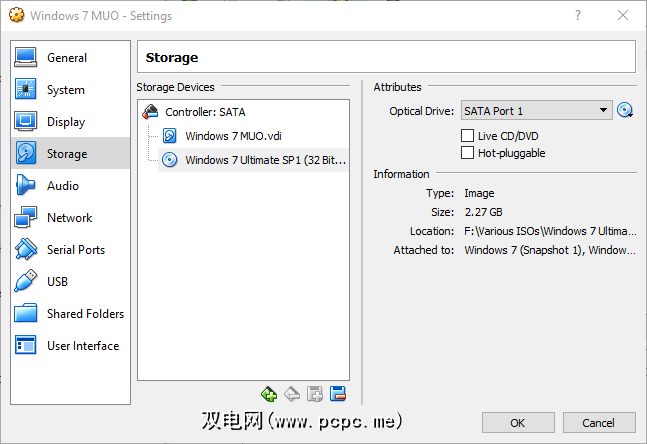This screenshot has width=647, height=444.
Task: Open the Audio settings category
Action: 62,186
